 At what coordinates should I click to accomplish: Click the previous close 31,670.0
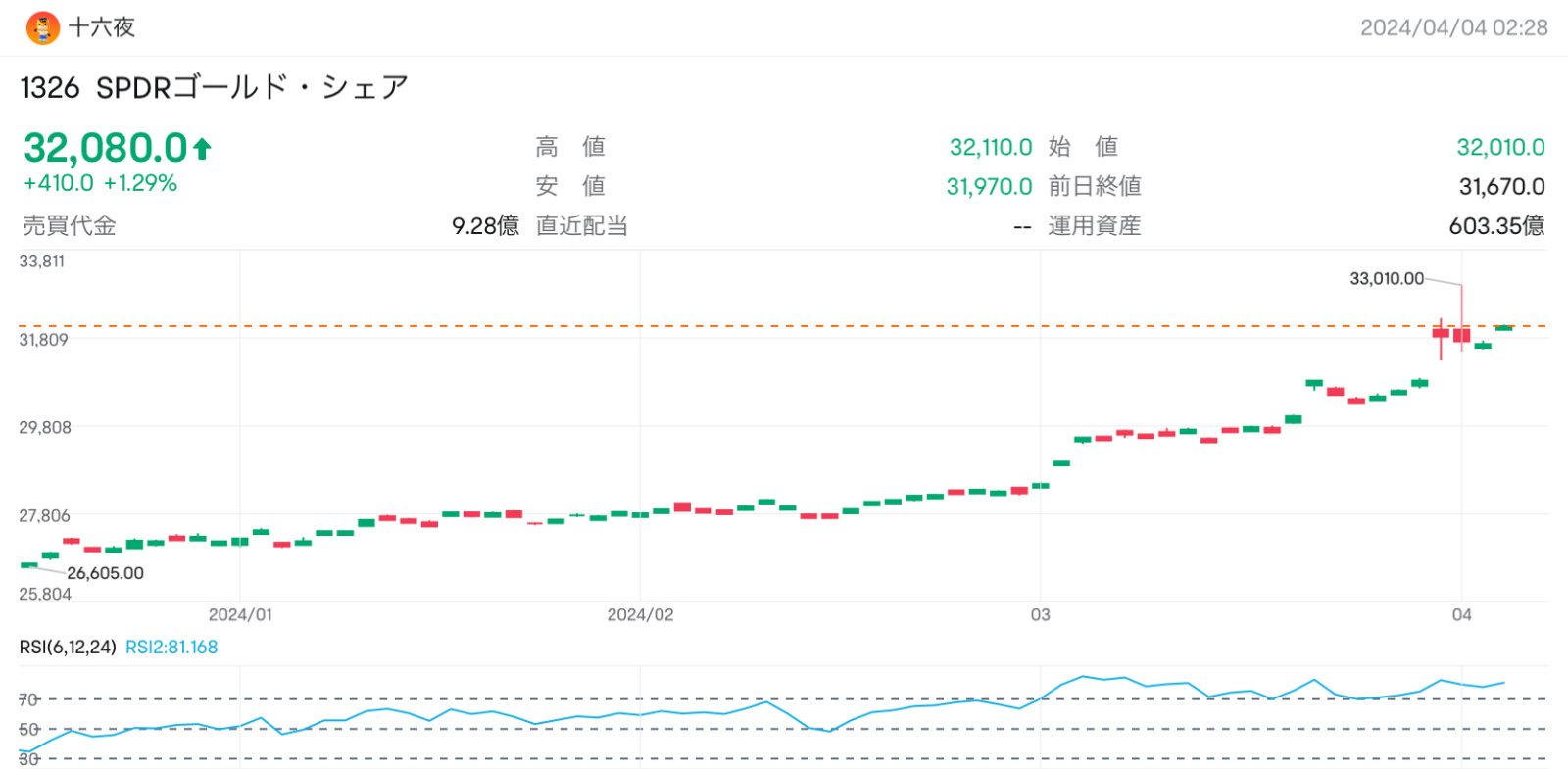point(1501,186)
